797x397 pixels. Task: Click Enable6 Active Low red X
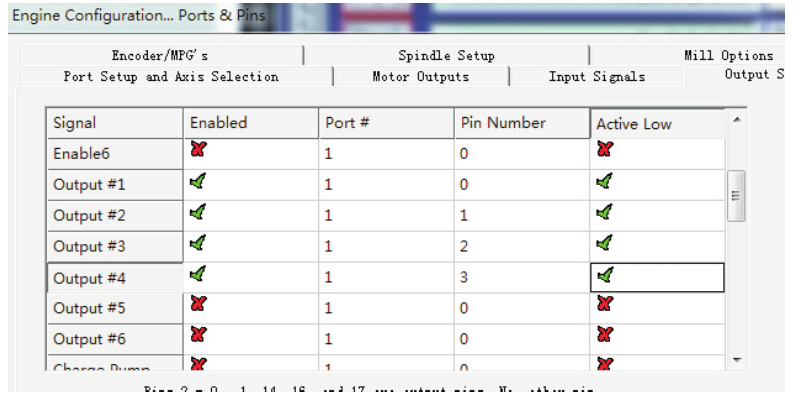click(x=604, y=149)
